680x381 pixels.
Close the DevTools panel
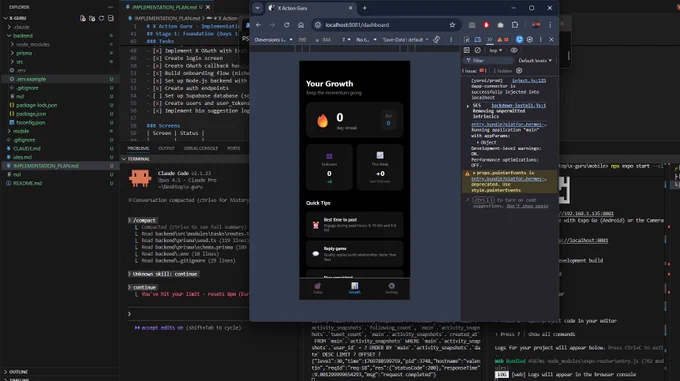coord(551,39)
